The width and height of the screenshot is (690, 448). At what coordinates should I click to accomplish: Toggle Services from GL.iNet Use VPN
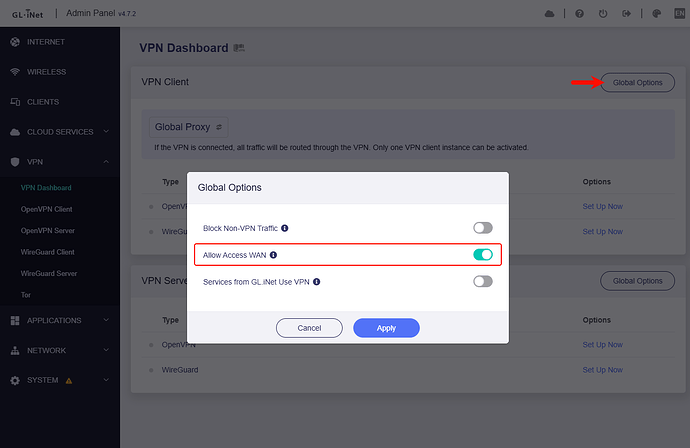pos(483,282)
